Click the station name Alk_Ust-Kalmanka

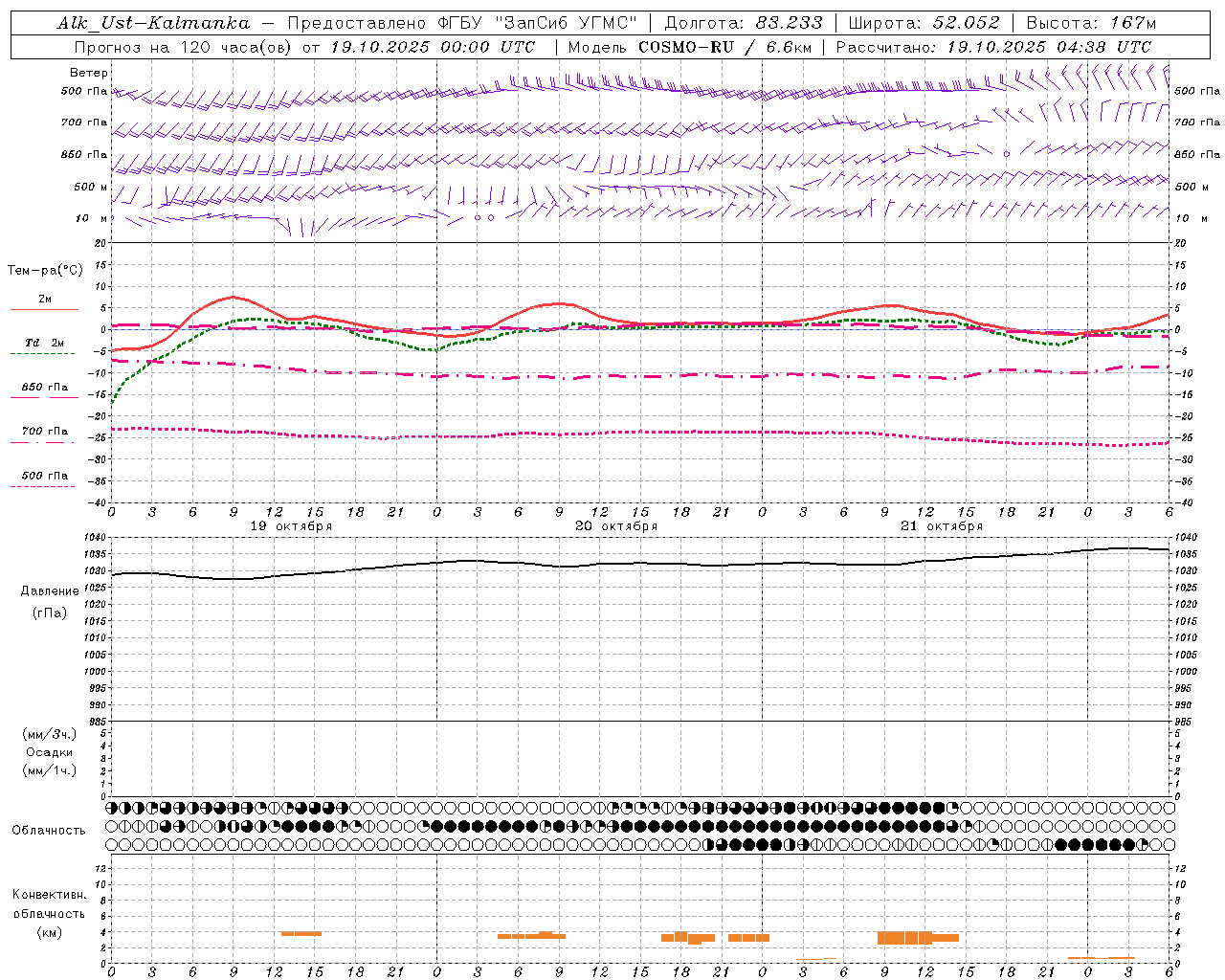[153, 23]
